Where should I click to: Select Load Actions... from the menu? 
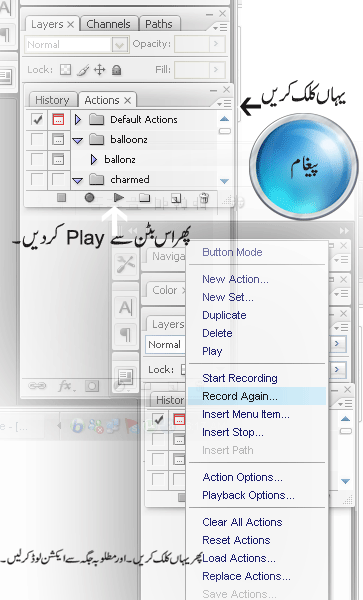tap(239, 558)
